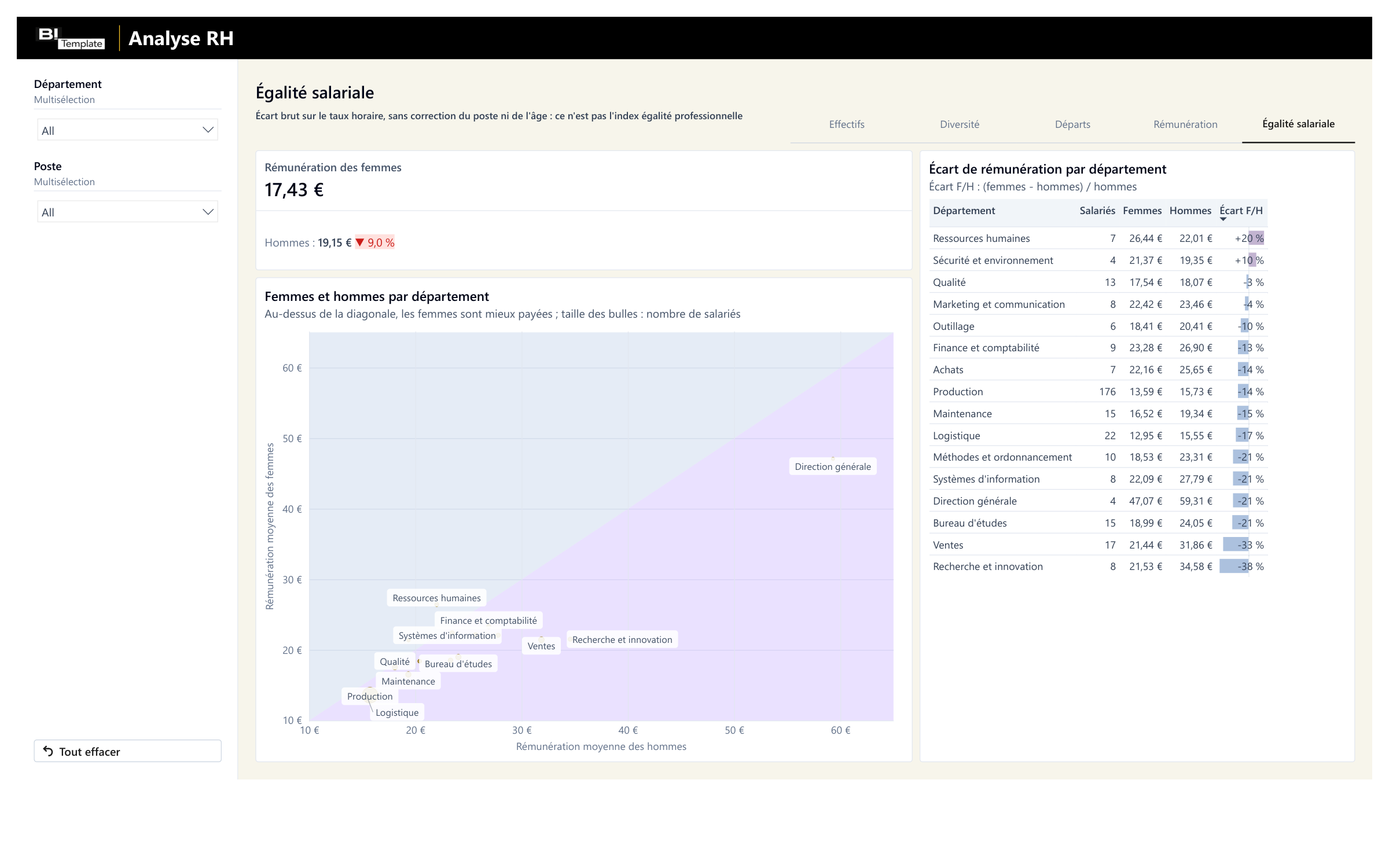Click the undo arrow icon beside Tout effacer
The image size is (1389, 868).
[x=49, y=751]
